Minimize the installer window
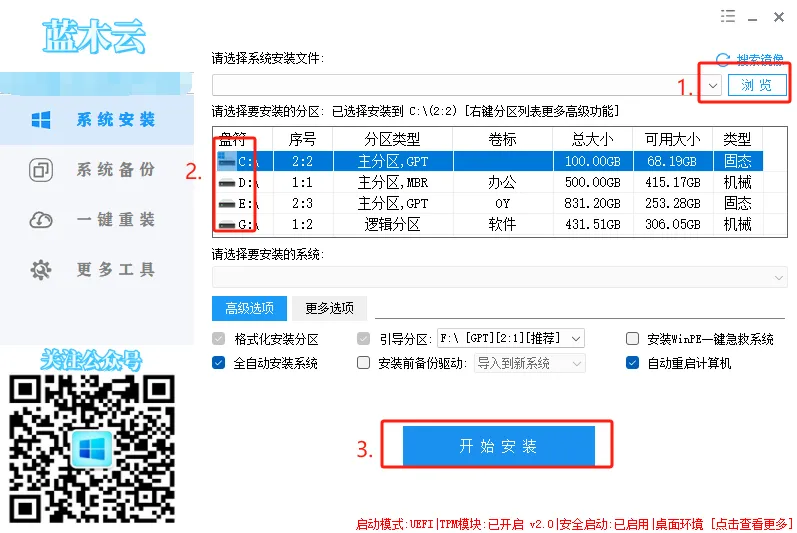The image size is (797, 533). 753,17
